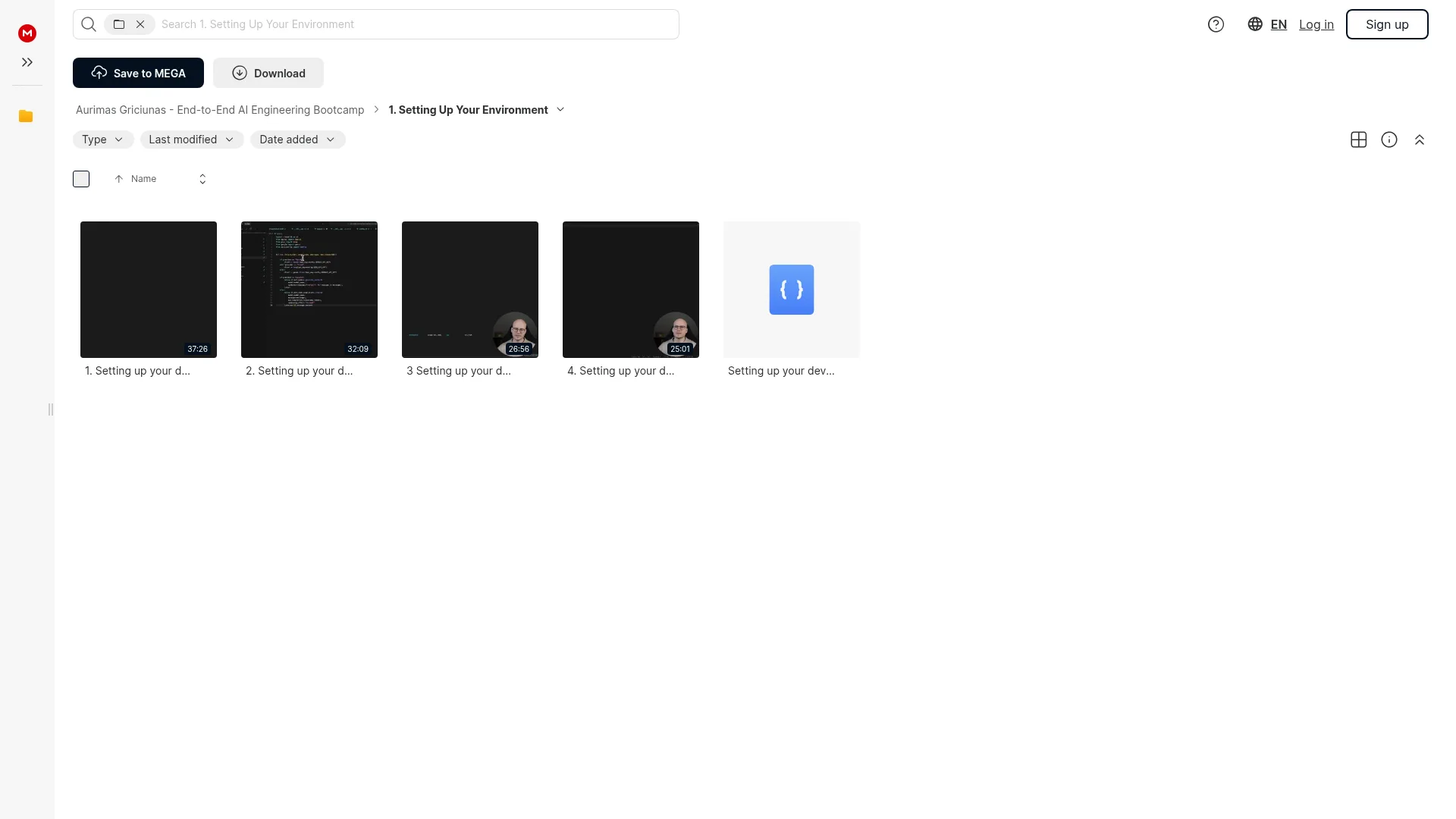Open the 32:09 video thumbnail
This screenshot has width=1456, height=819.
point(309,290)
